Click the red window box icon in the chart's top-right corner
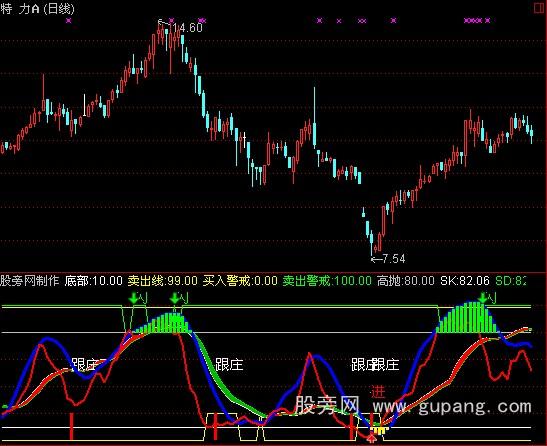547x446 pixels. [x=540, y=8]
